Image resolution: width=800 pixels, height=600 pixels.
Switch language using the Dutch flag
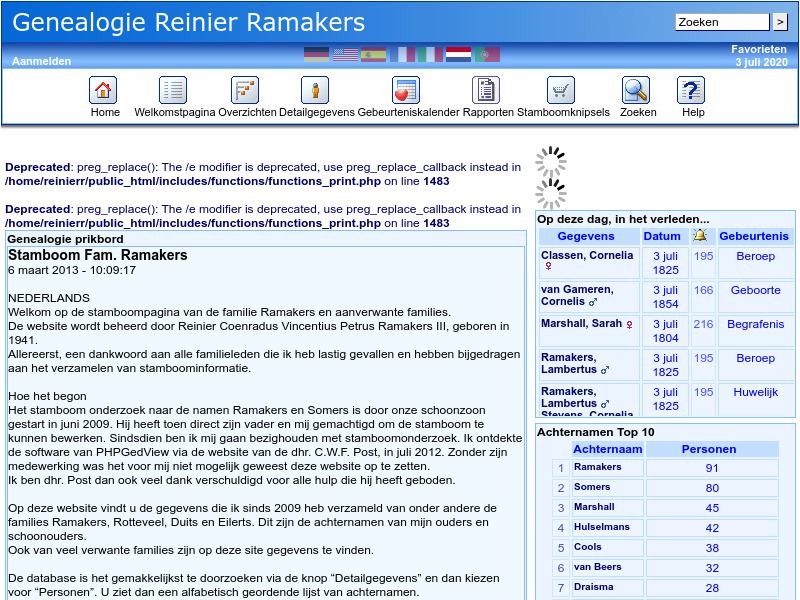[x=458, y=54]
